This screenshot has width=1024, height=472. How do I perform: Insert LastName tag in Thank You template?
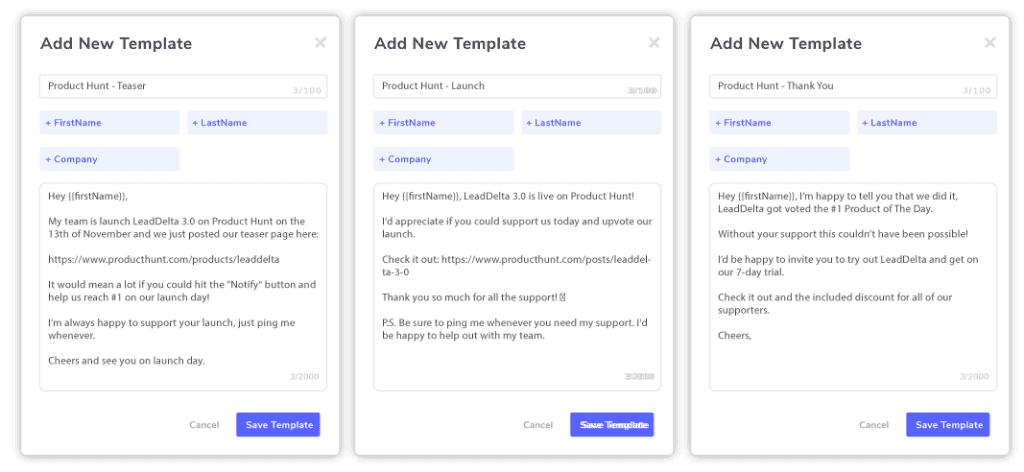[927, 123]
